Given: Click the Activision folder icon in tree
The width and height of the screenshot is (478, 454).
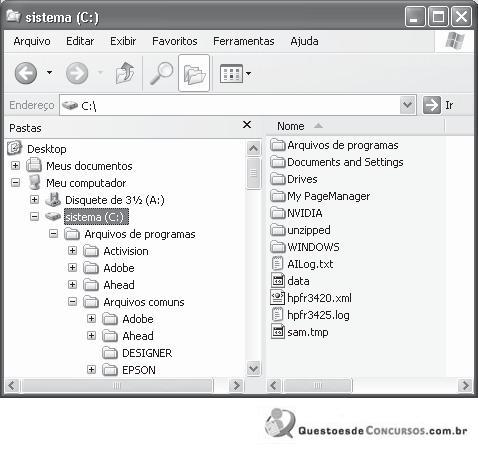Looking at the screenshot, I should pyautogui.click(x=91, y=251).
